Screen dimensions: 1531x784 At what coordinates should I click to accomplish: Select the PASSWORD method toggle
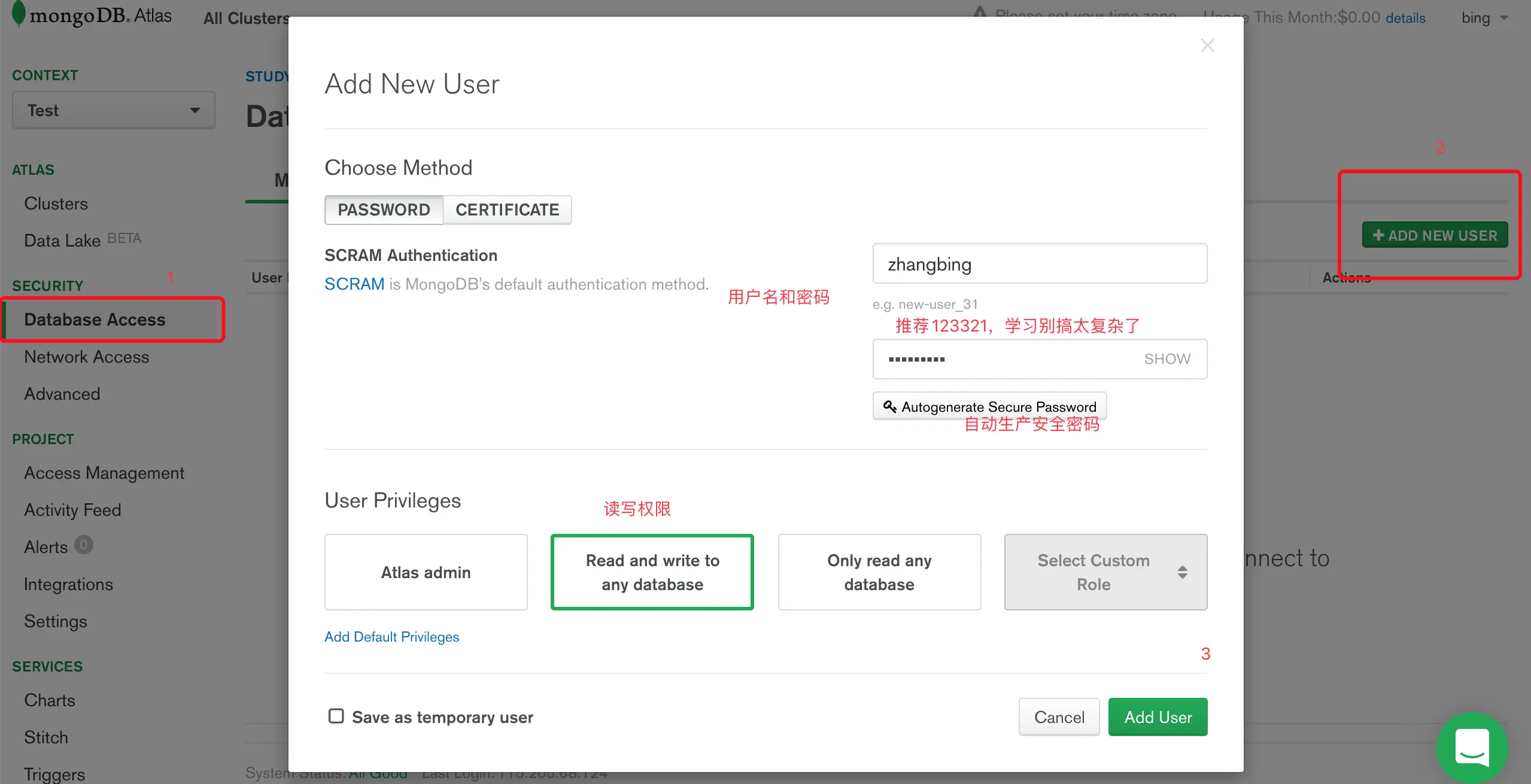(384, 209)
